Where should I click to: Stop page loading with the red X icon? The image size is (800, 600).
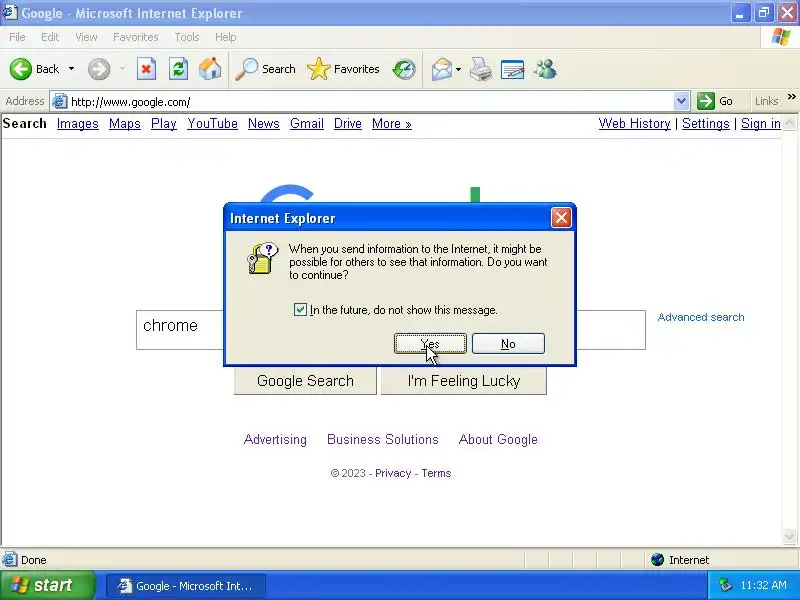point(146,69)
